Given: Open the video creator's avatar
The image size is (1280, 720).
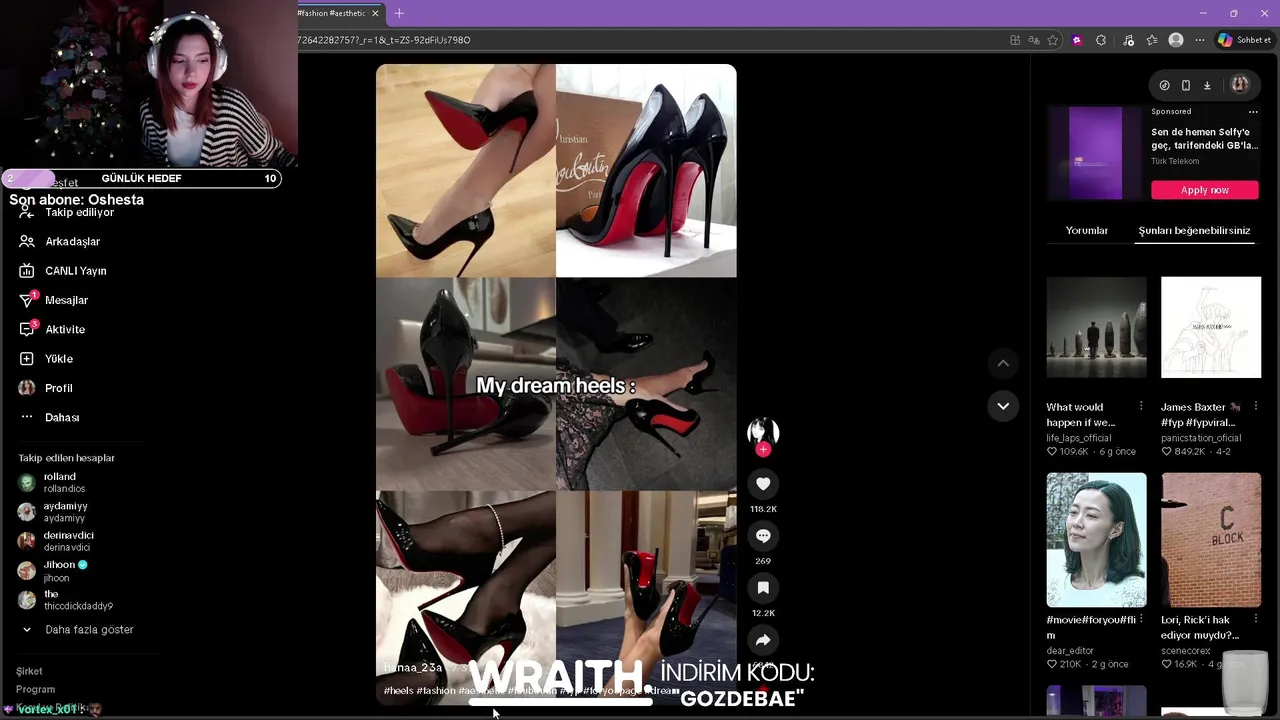Looking at the screenshot, I should [763, 431].
